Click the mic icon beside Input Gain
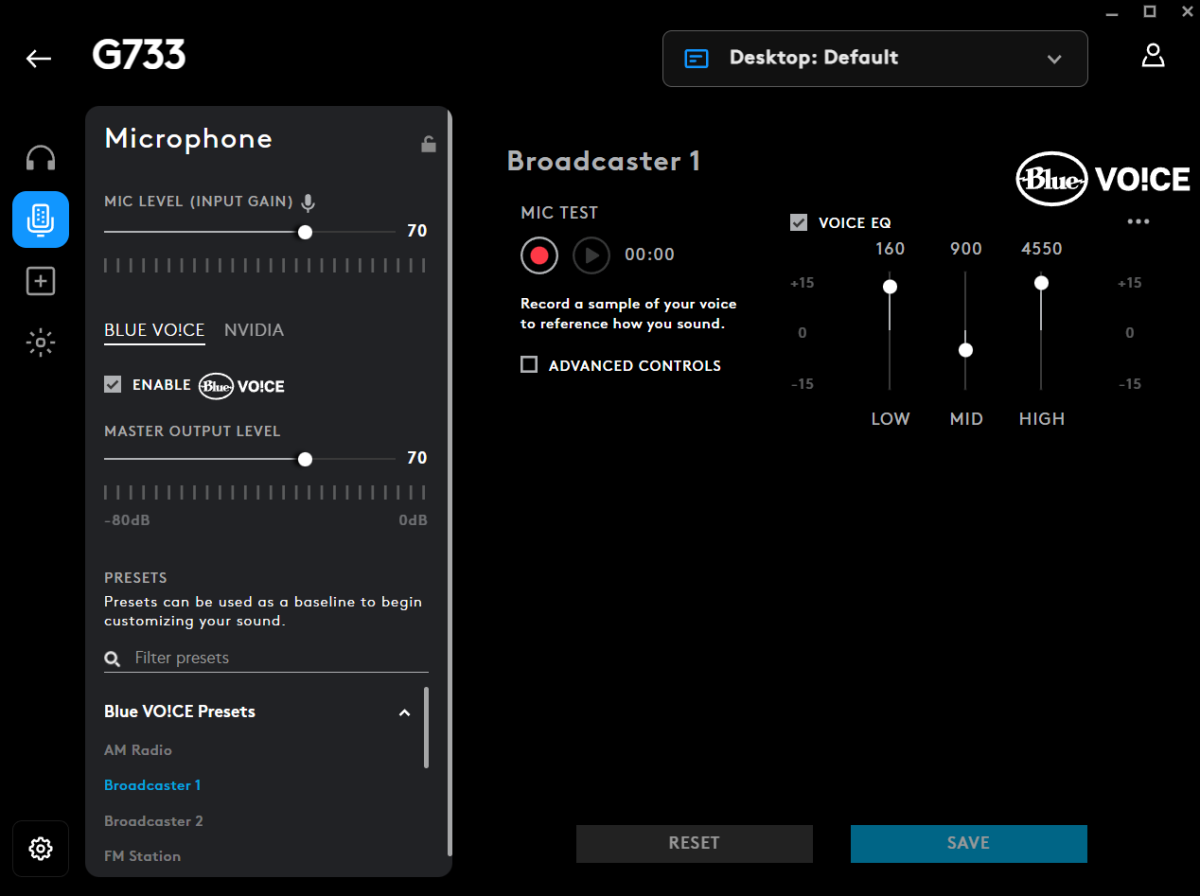Screen dimensions: 1200x896 (x=308, y=202)
